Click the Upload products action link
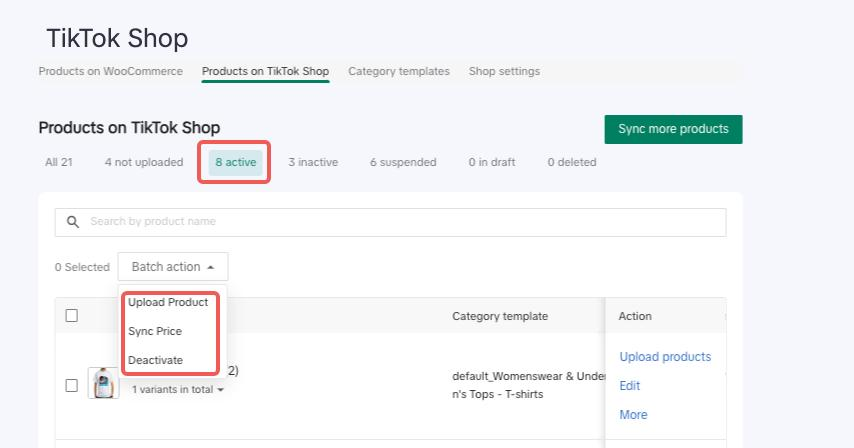 665,357
